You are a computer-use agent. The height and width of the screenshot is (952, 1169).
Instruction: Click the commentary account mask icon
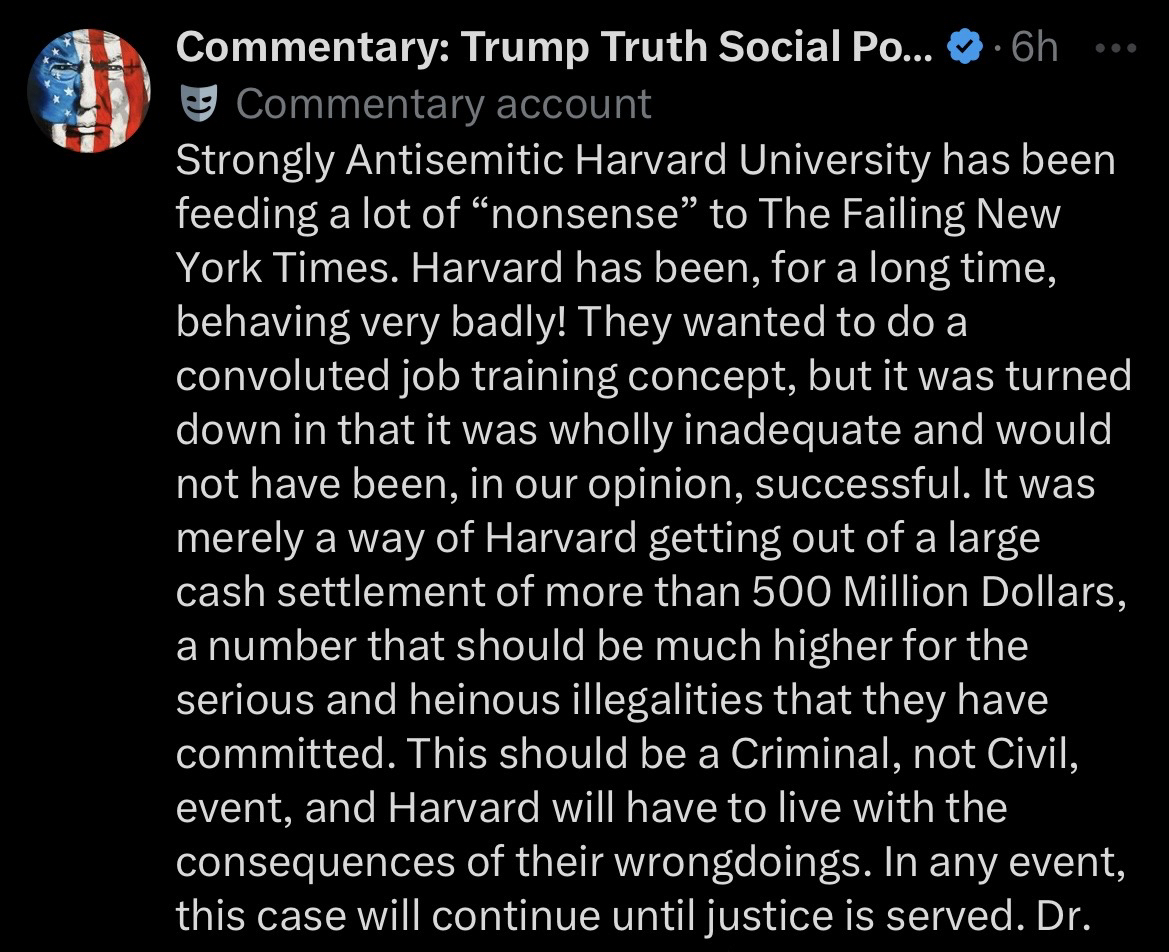coord(198,104)
